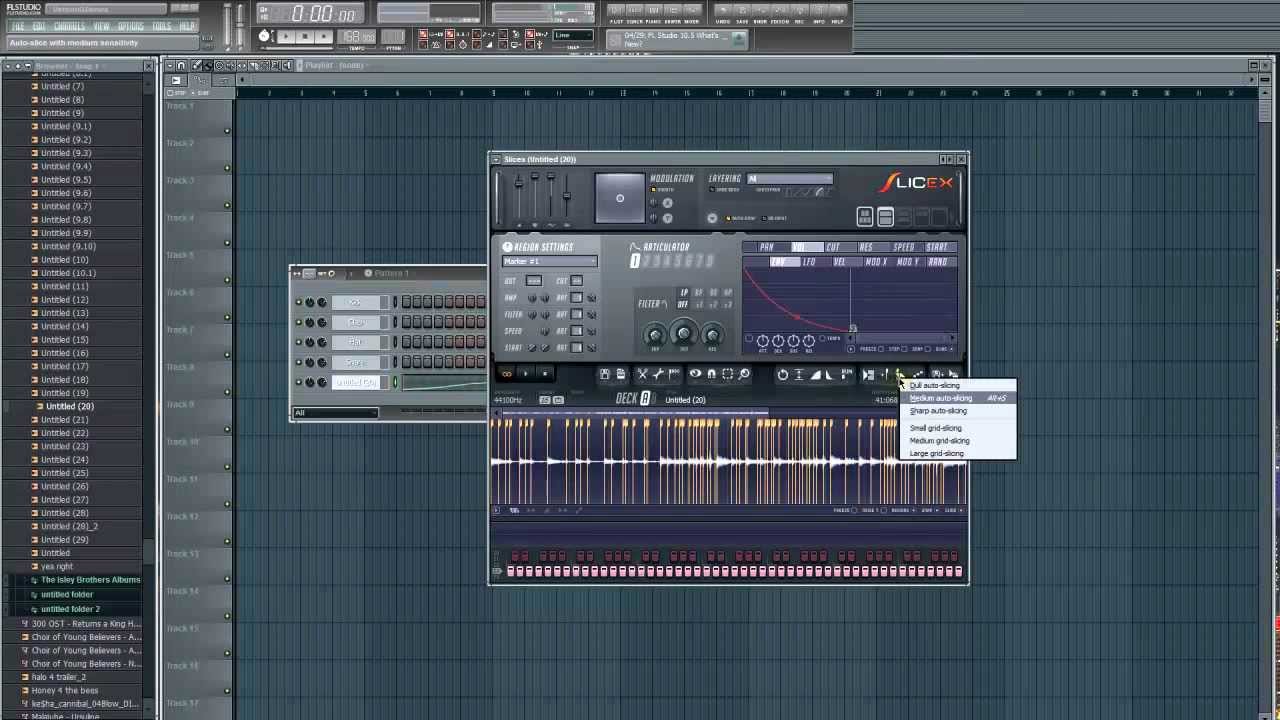This screenshot has height=720, width=1280.
Task: Open the PIANO roll shortcut icon
Action: 654,14
